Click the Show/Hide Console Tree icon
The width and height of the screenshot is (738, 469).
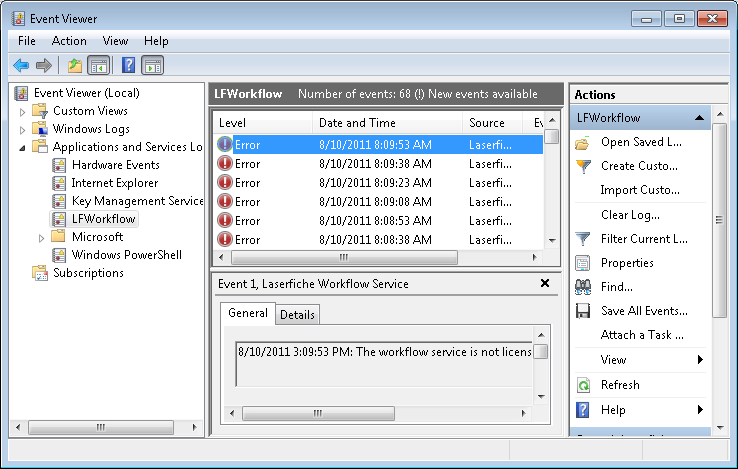tap(98, 66)
